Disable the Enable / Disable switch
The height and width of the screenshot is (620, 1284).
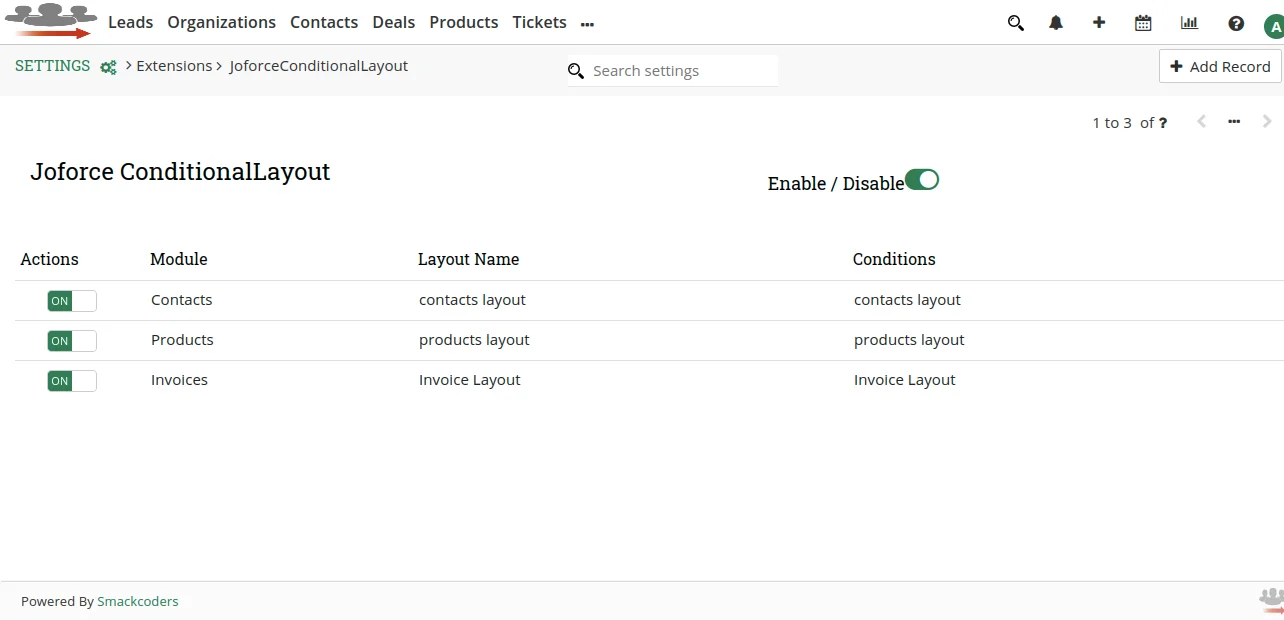point(922,179)
